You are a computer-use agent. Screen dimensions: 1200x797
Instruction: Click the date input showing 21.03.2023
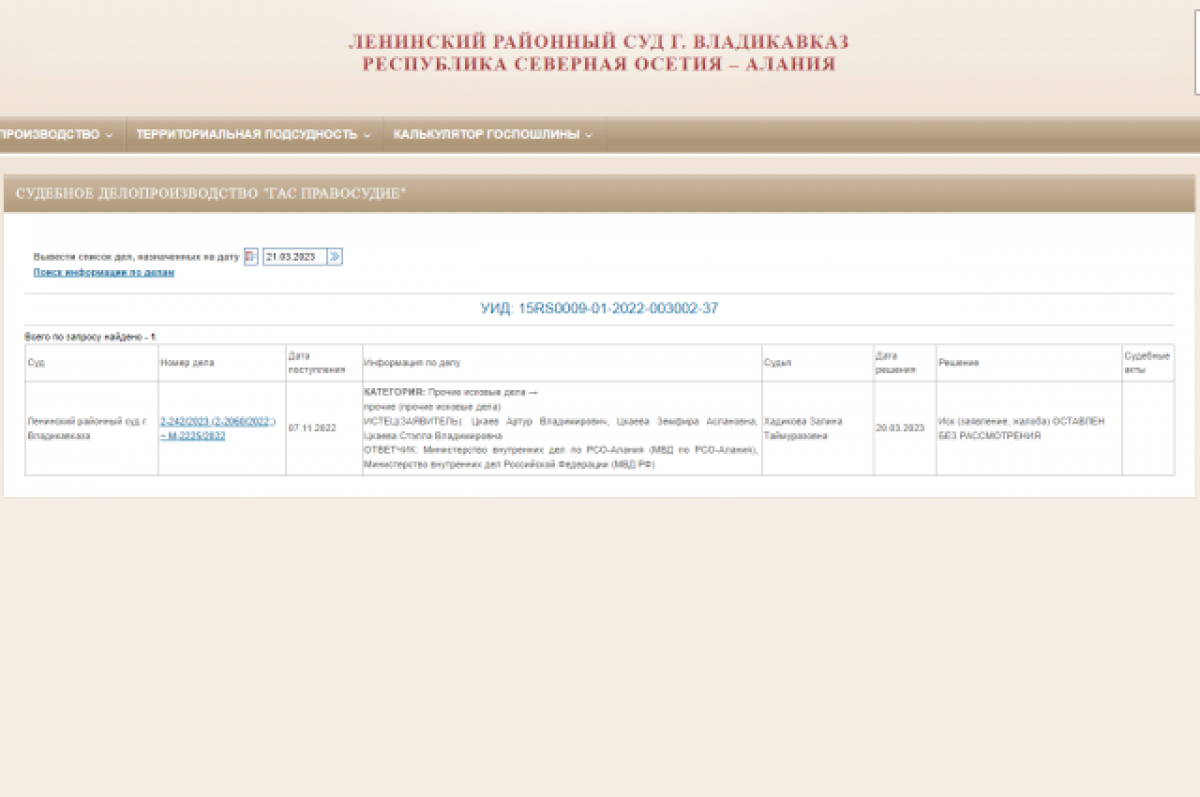pos(294,256)
